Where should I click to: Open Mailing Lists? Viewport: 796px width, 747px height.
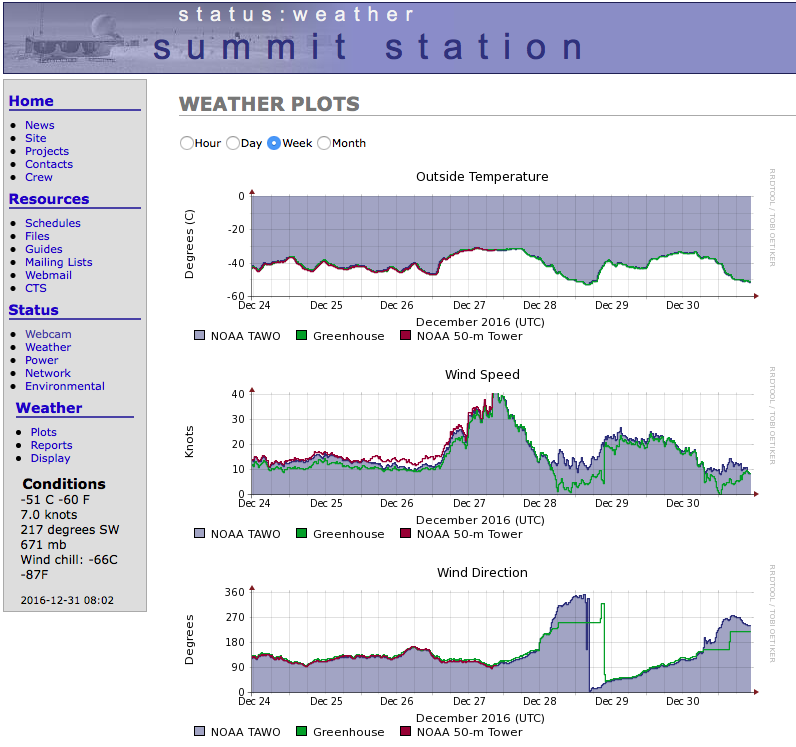[58, 262]
